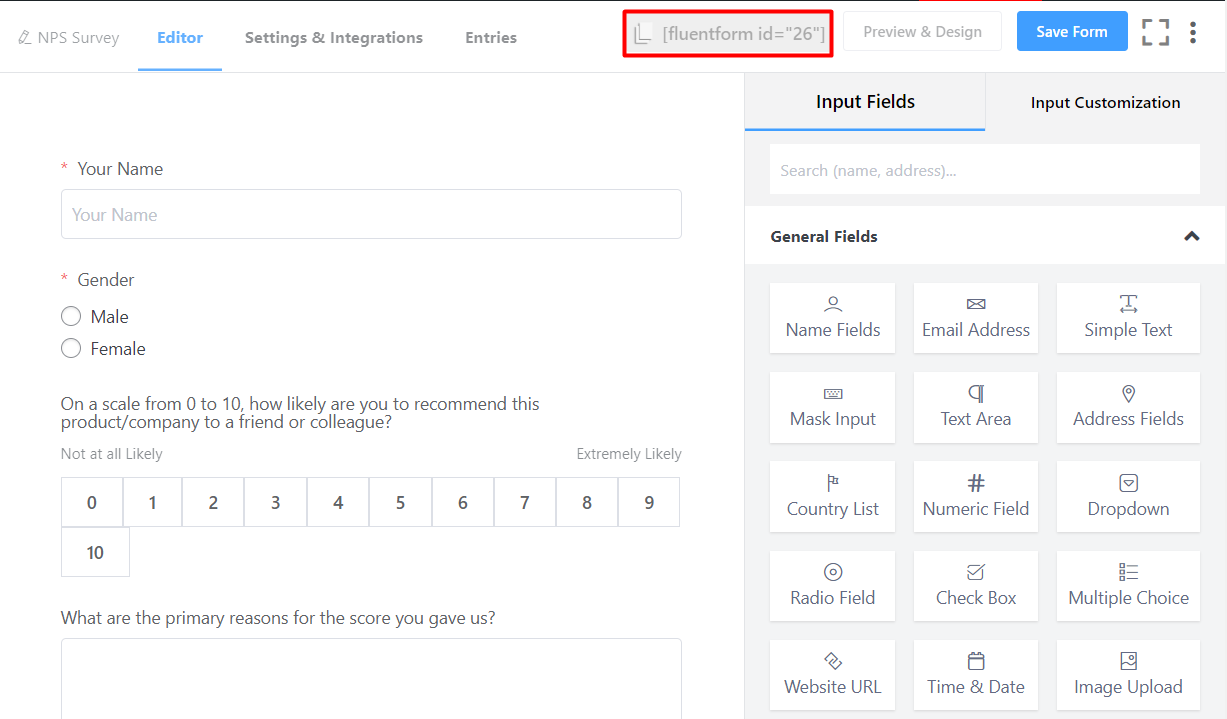Image resolution: width=1227 pixels, height=719 pixels.
Task: Open the three-dot options menu
Action: click(x=1194, y=32)
